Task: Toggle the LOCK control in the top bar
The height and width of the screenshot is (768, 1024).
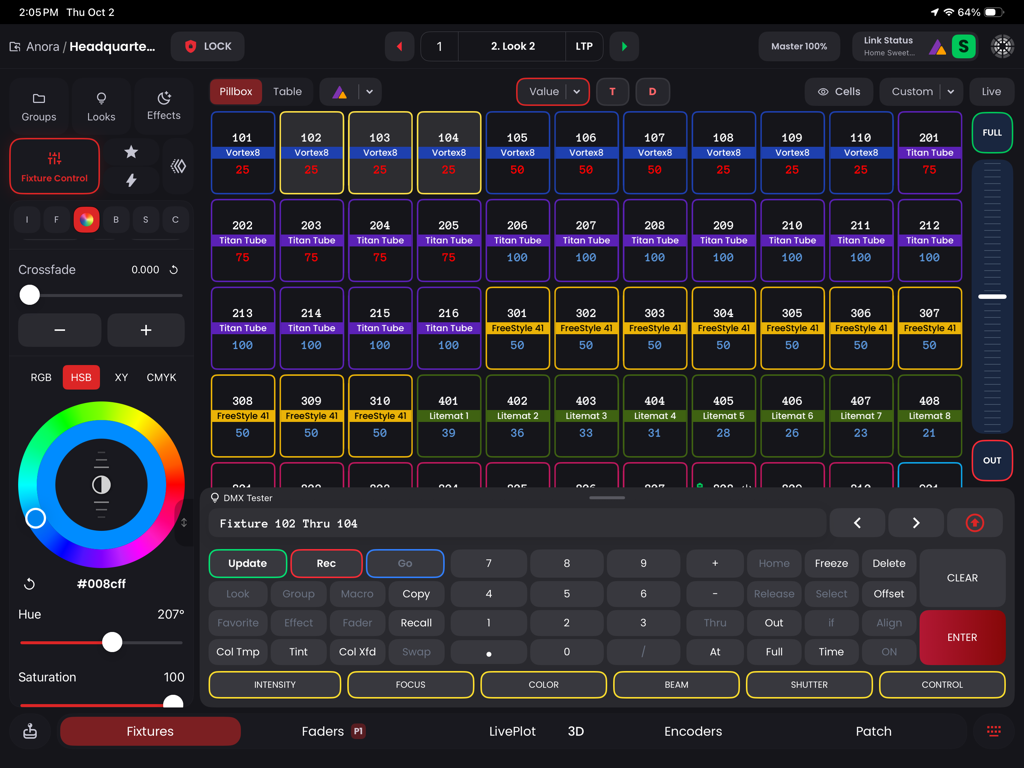Action: 207,46
